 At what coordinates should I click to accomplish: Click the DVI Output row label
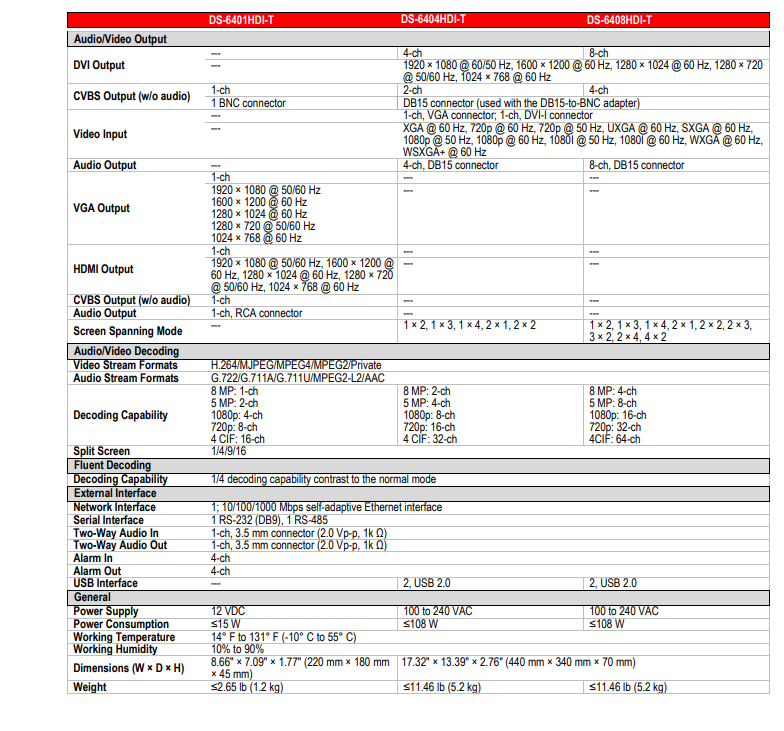pos(99,65)
